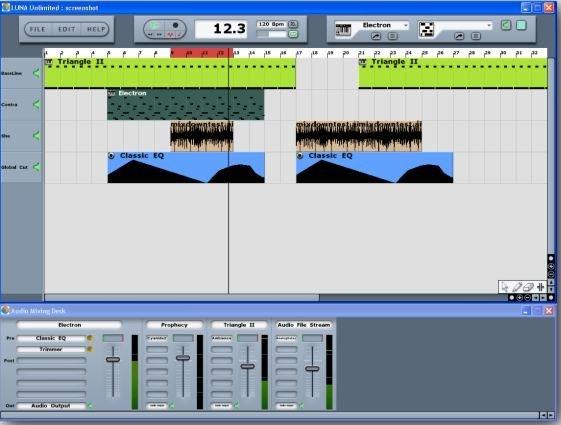Click the Electron channel name in mixer

(69, 325)
